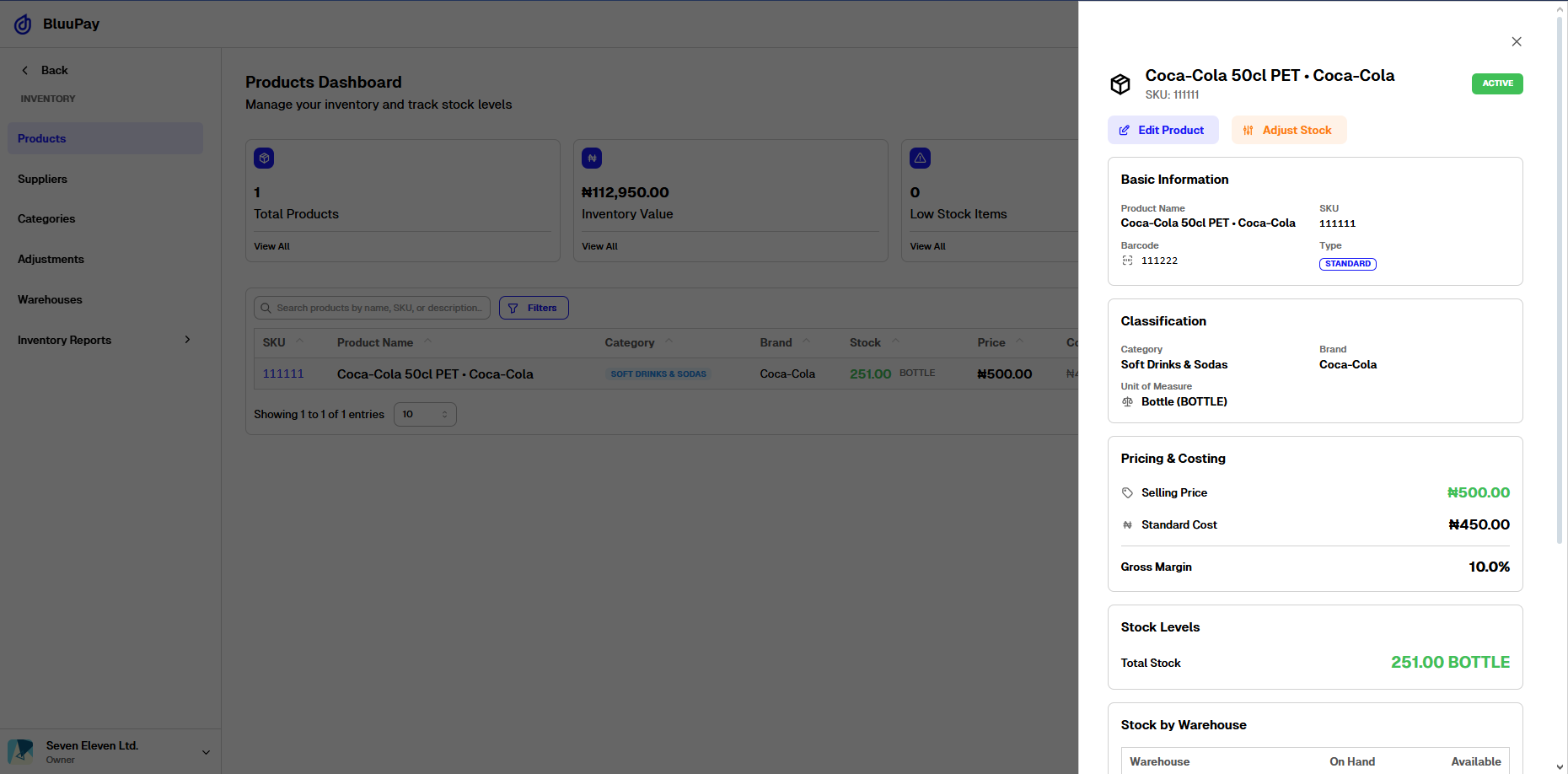Expand the Inventory Reports submenu
This screenshot has height=774, width=1568.
click(x=187, y=340)
